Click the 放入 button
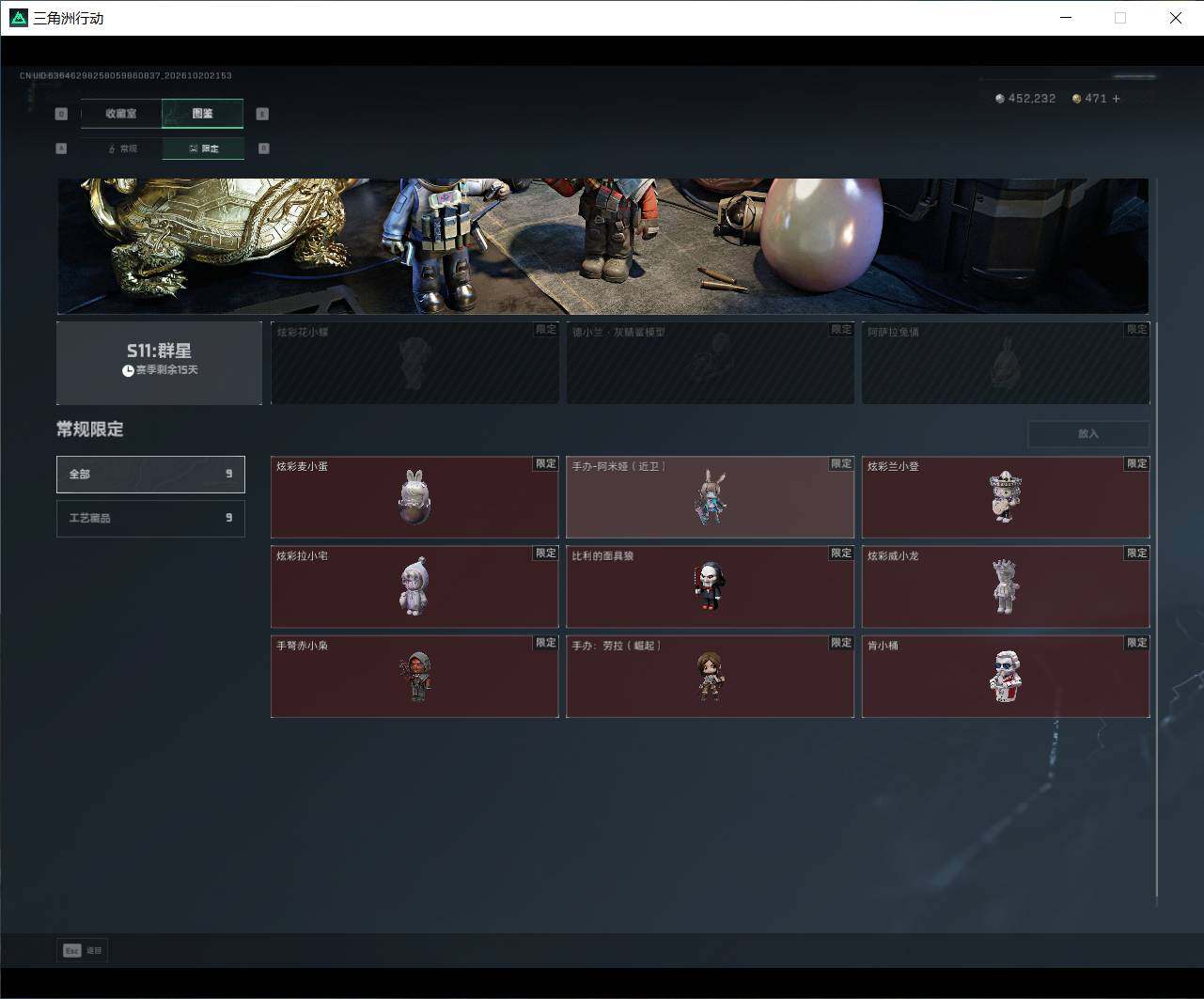The height and width of the screenshot is (999, 1204). point(1088,433)
